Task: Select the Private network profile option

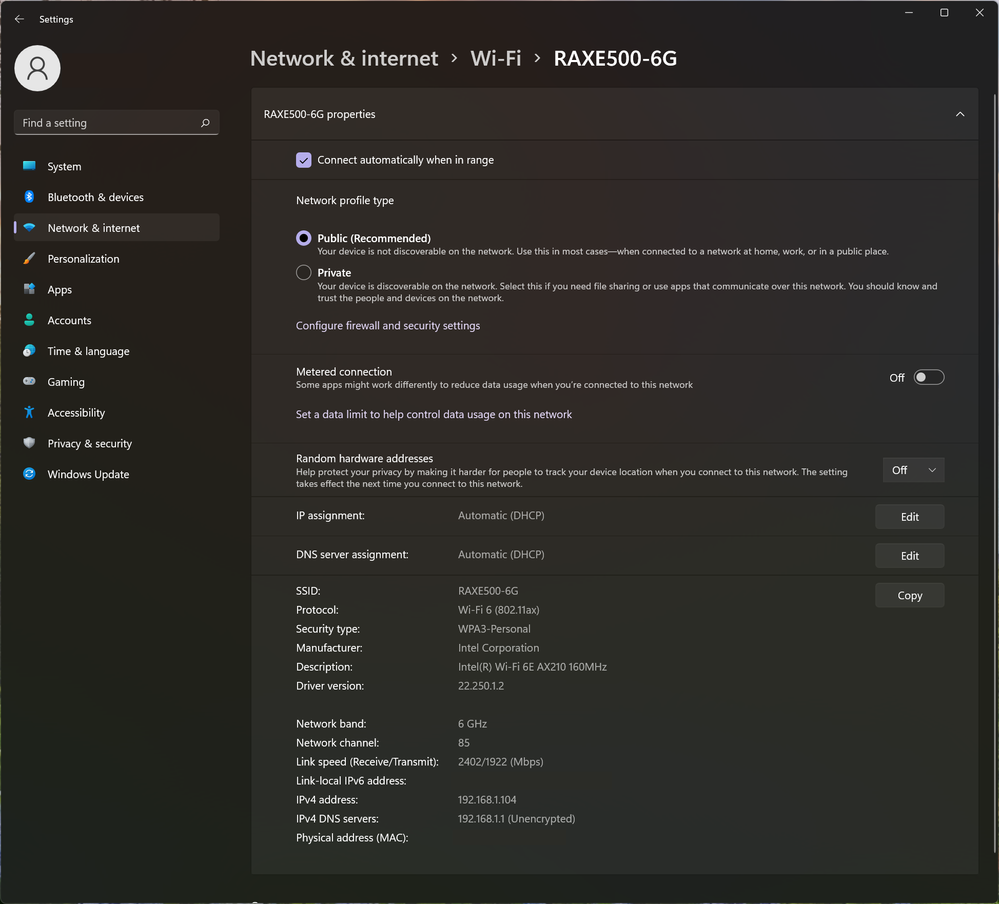Action: 304,273
